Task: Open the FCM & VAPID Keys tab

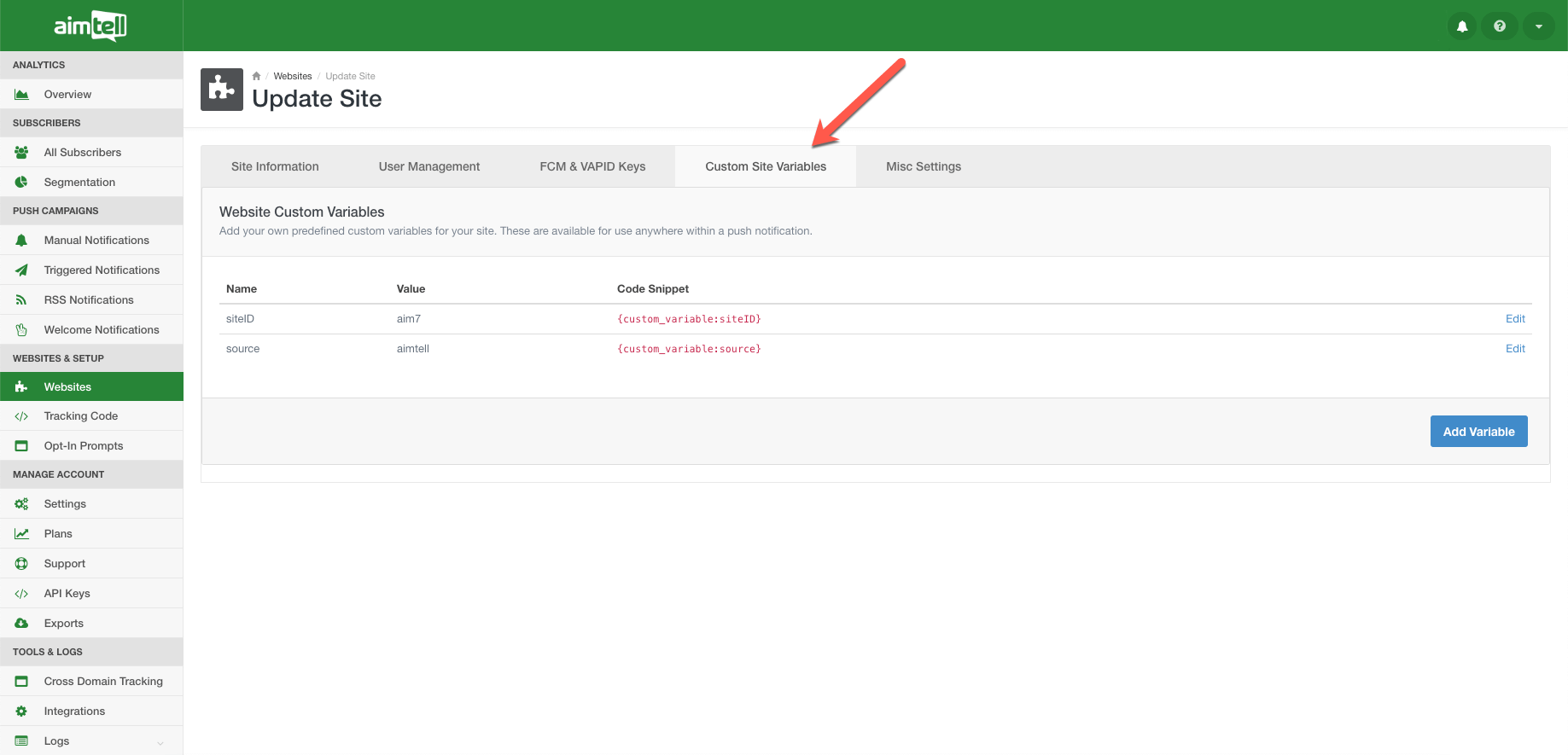Action: point(592,166)
